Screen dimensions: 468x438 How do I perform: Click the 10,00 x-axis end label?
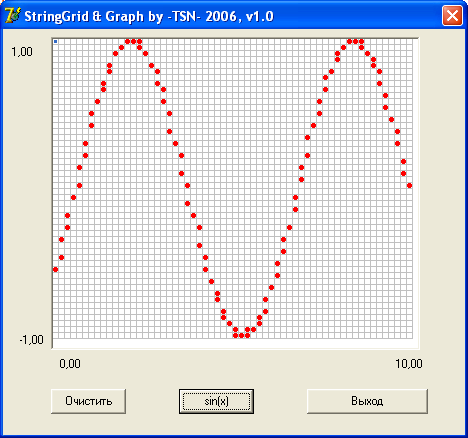pos(409,363)
